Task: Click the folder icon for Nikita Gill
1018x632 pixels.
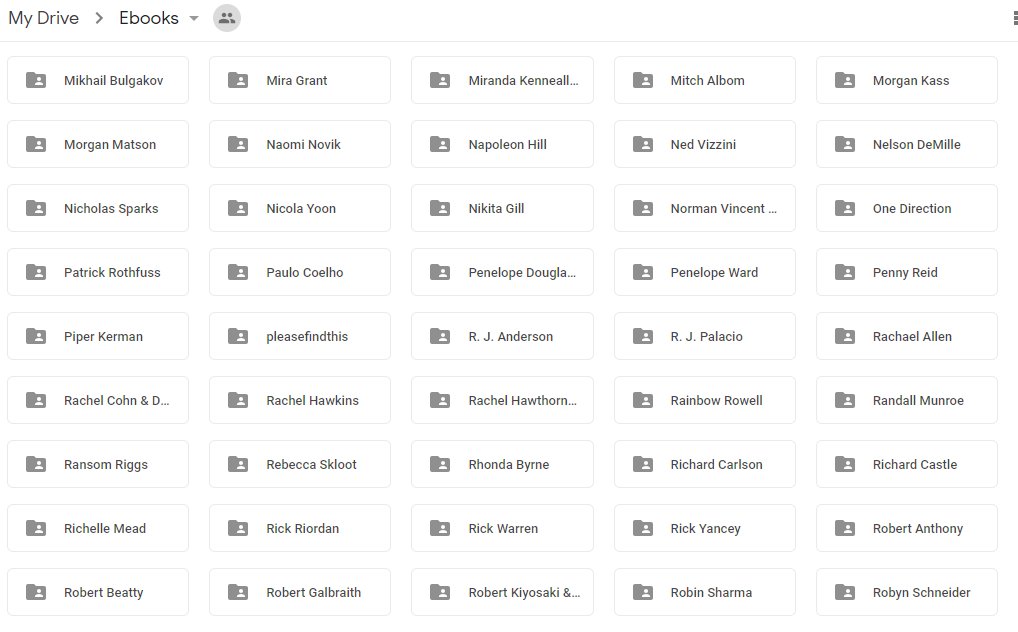Action: [440, 208]
